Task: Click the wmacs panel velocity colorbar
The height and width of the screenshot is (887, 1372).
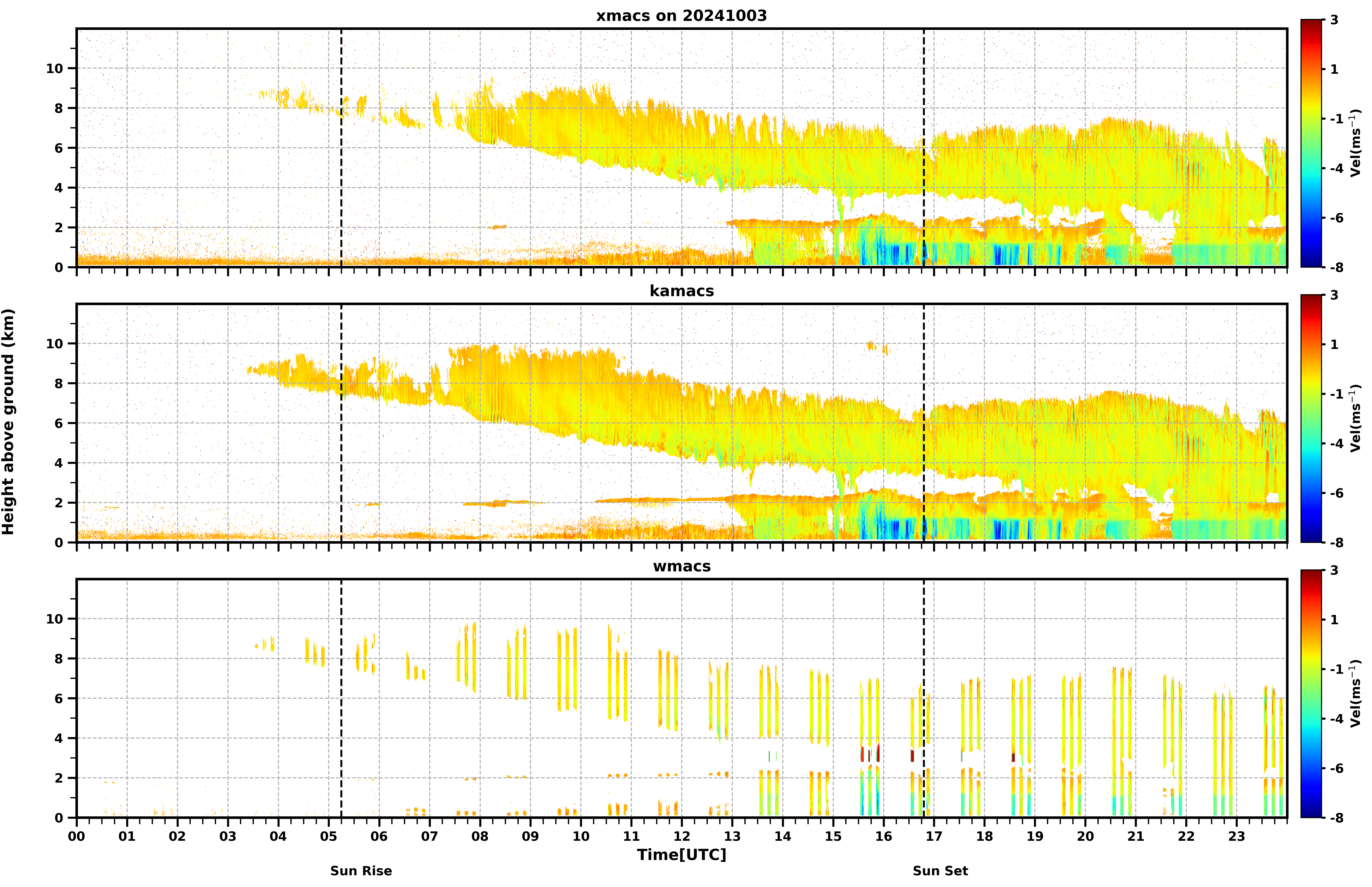Action: click(x=1311, y=694)
